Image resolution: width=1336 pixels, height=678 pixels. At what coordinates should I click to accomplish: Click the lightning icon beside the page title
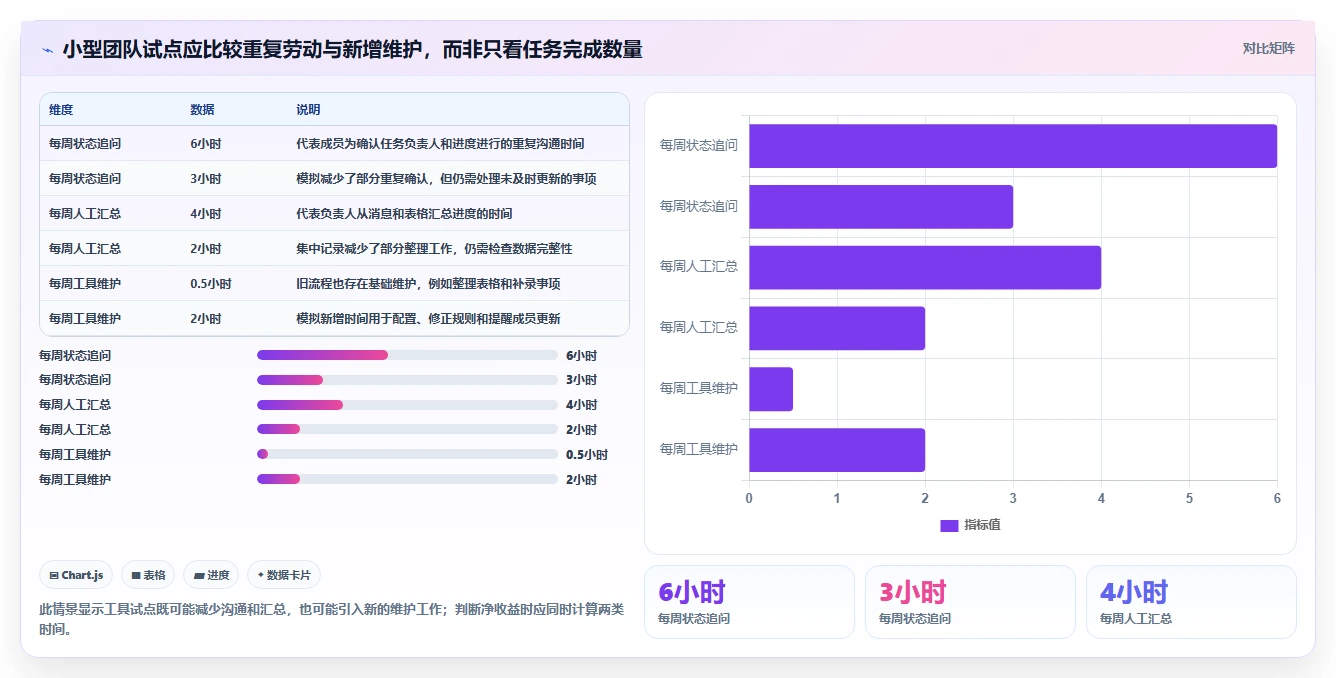coord(47,49)
